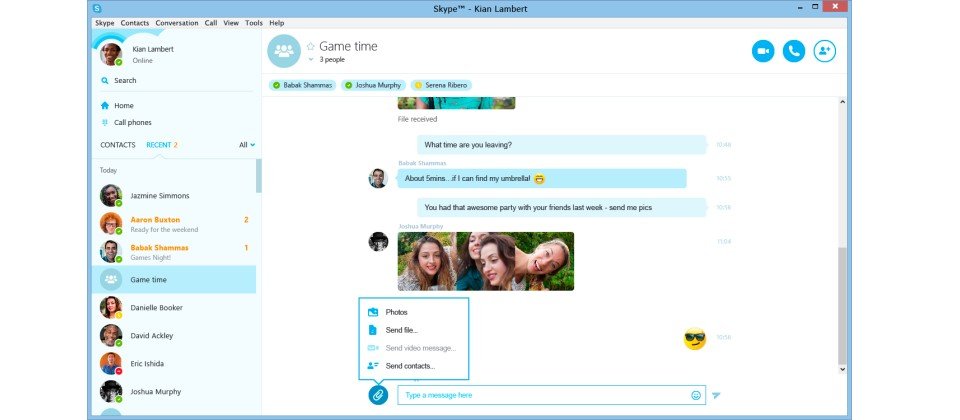
Task: Add people to the Game time conversation
Action: pyautogui.click(x=825, y=51)
